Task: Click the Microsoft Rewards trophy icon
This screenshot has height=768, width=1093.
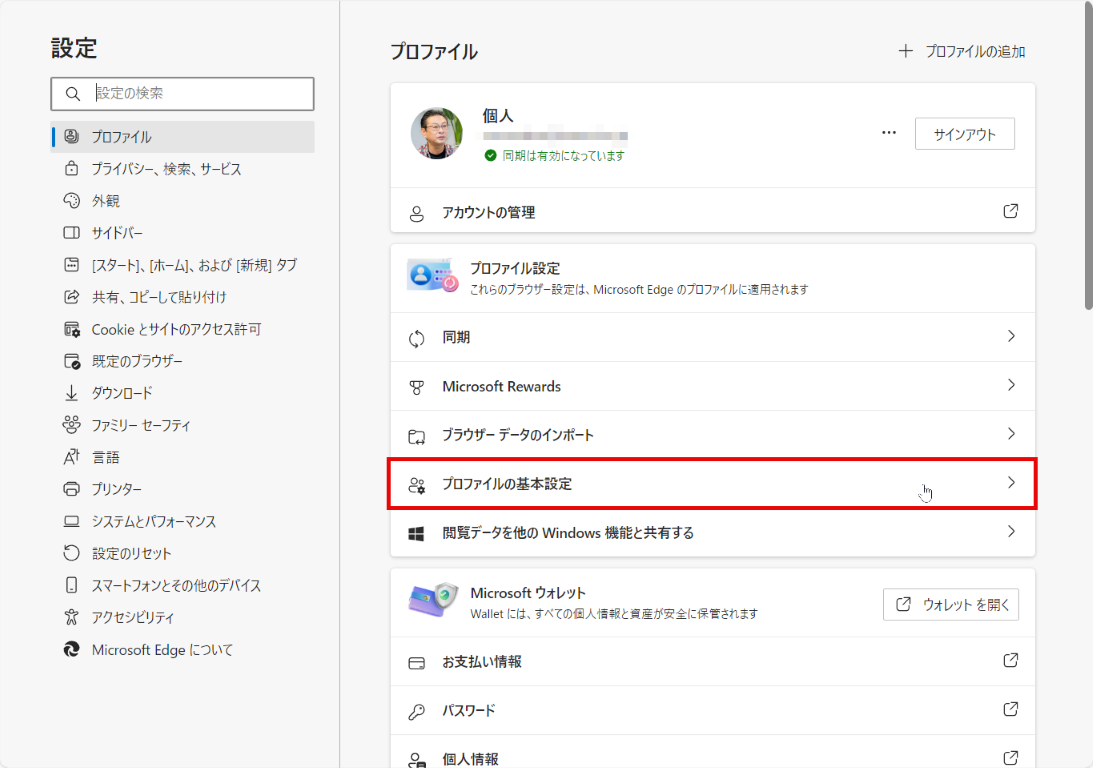Action: tap(417, 387)
